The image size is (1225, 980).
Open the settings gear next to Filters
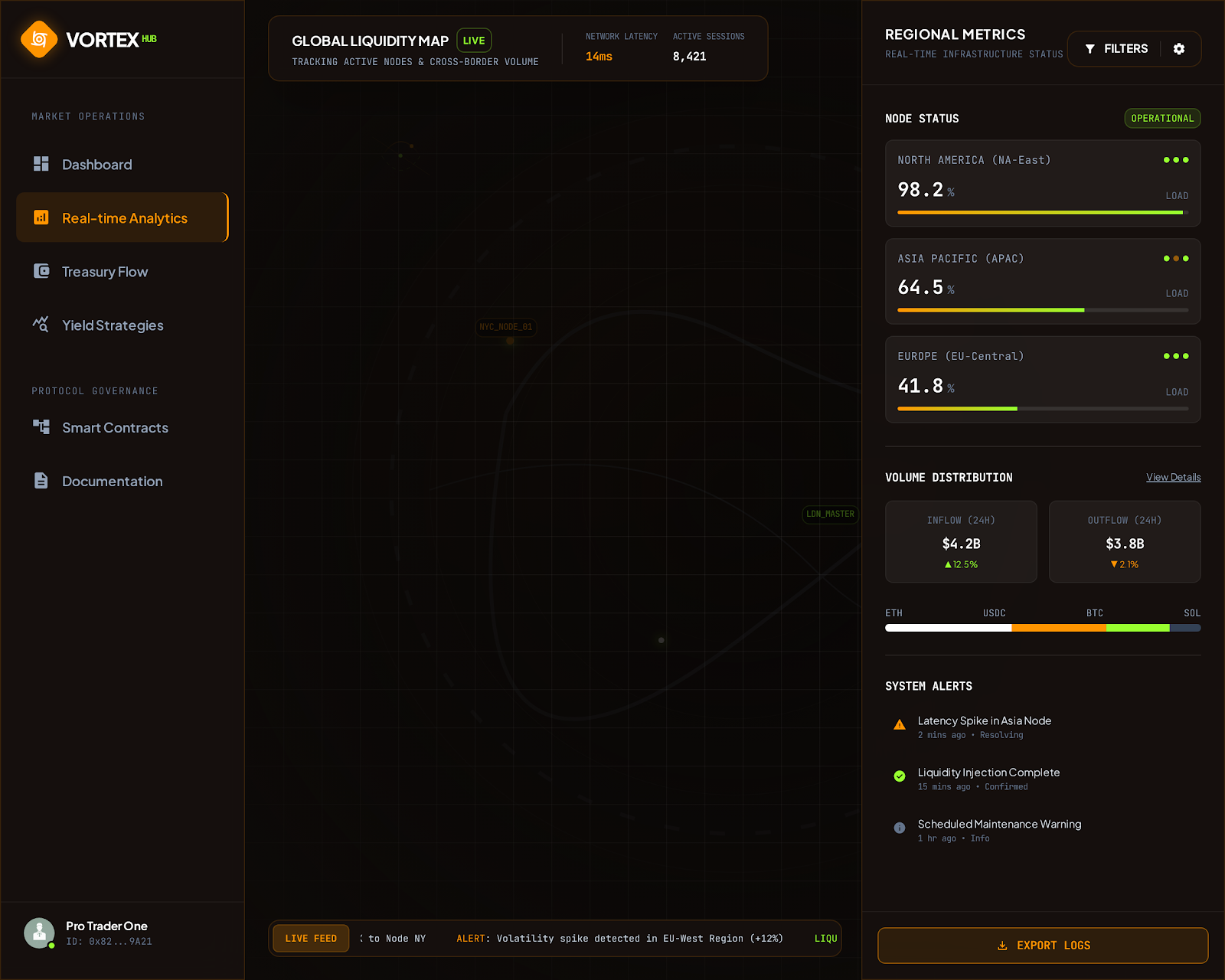click(1178, 48)
